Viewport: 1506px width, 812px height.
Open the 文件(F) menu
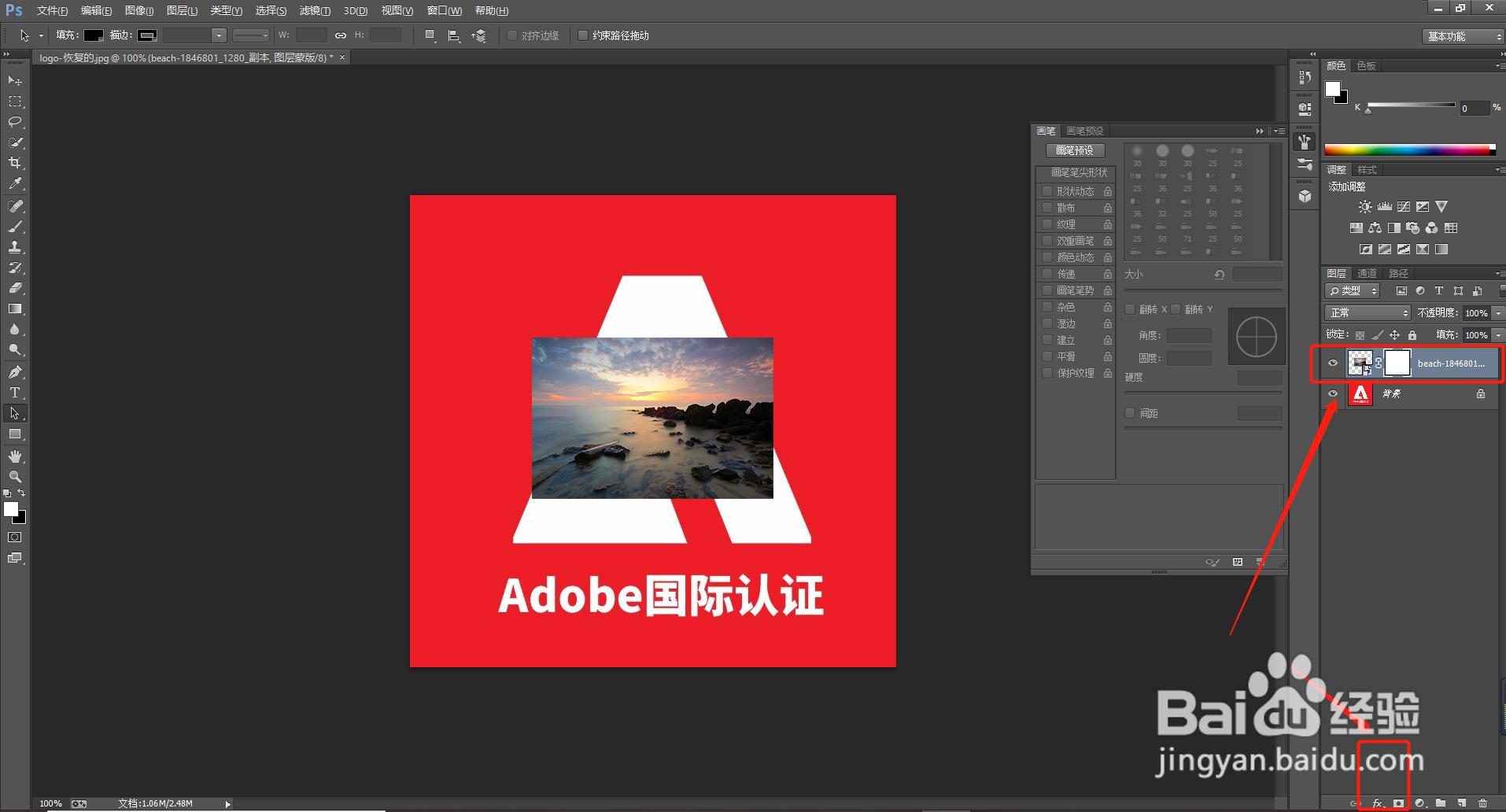[52, 11]
